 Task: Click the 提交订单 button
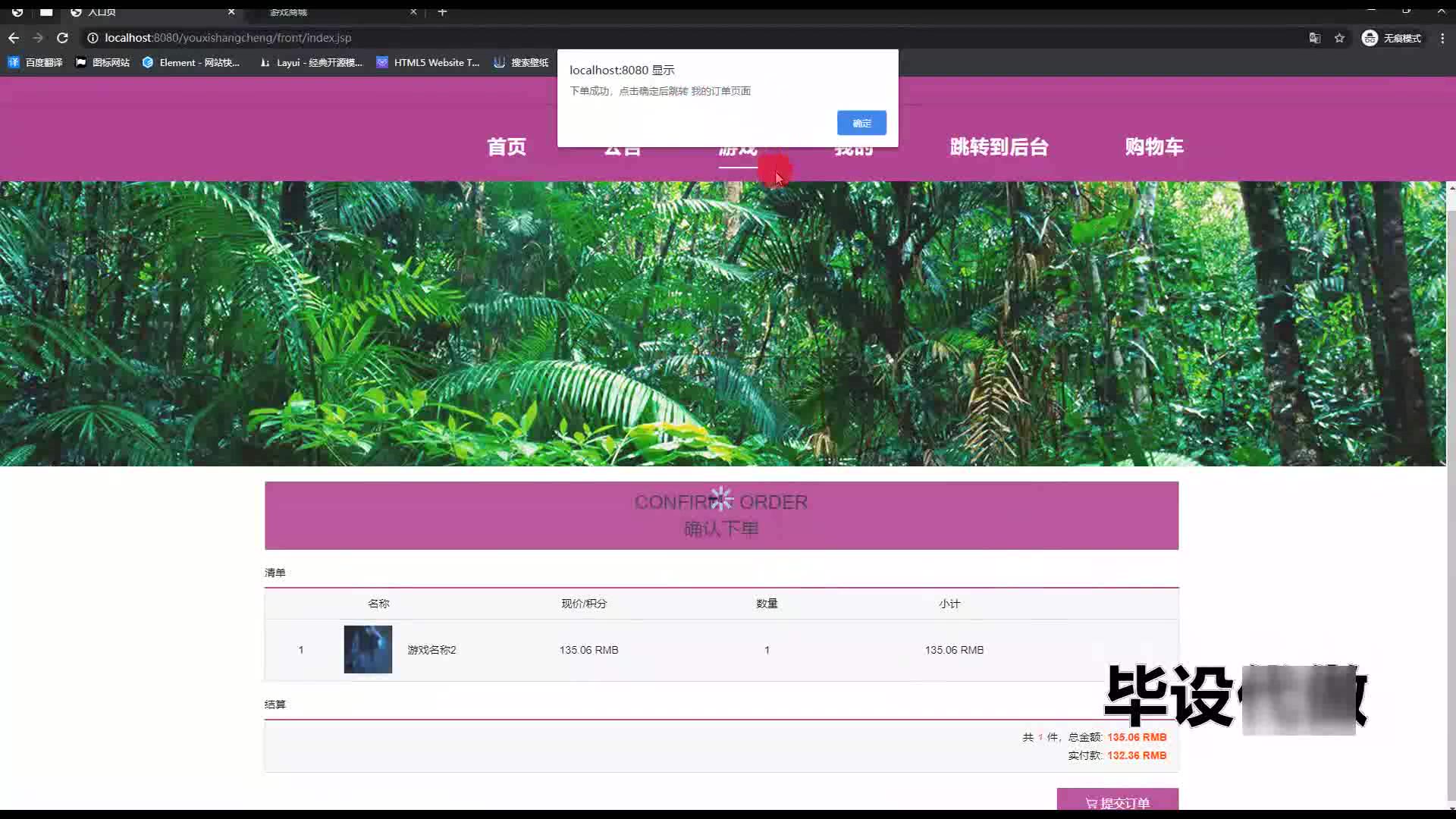(x=1117, y=802)
